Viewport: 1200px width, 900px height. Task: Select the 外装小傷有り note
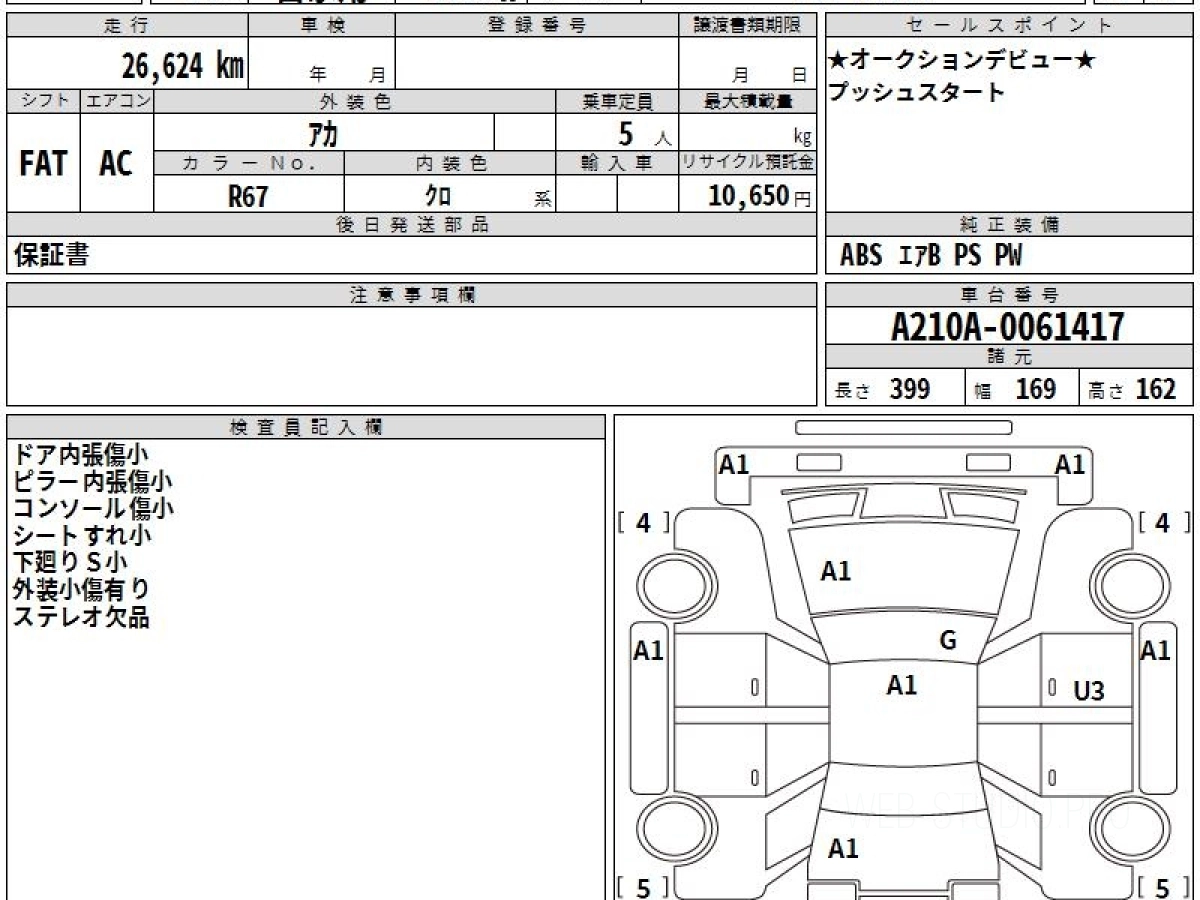click(x=81, y=589)
